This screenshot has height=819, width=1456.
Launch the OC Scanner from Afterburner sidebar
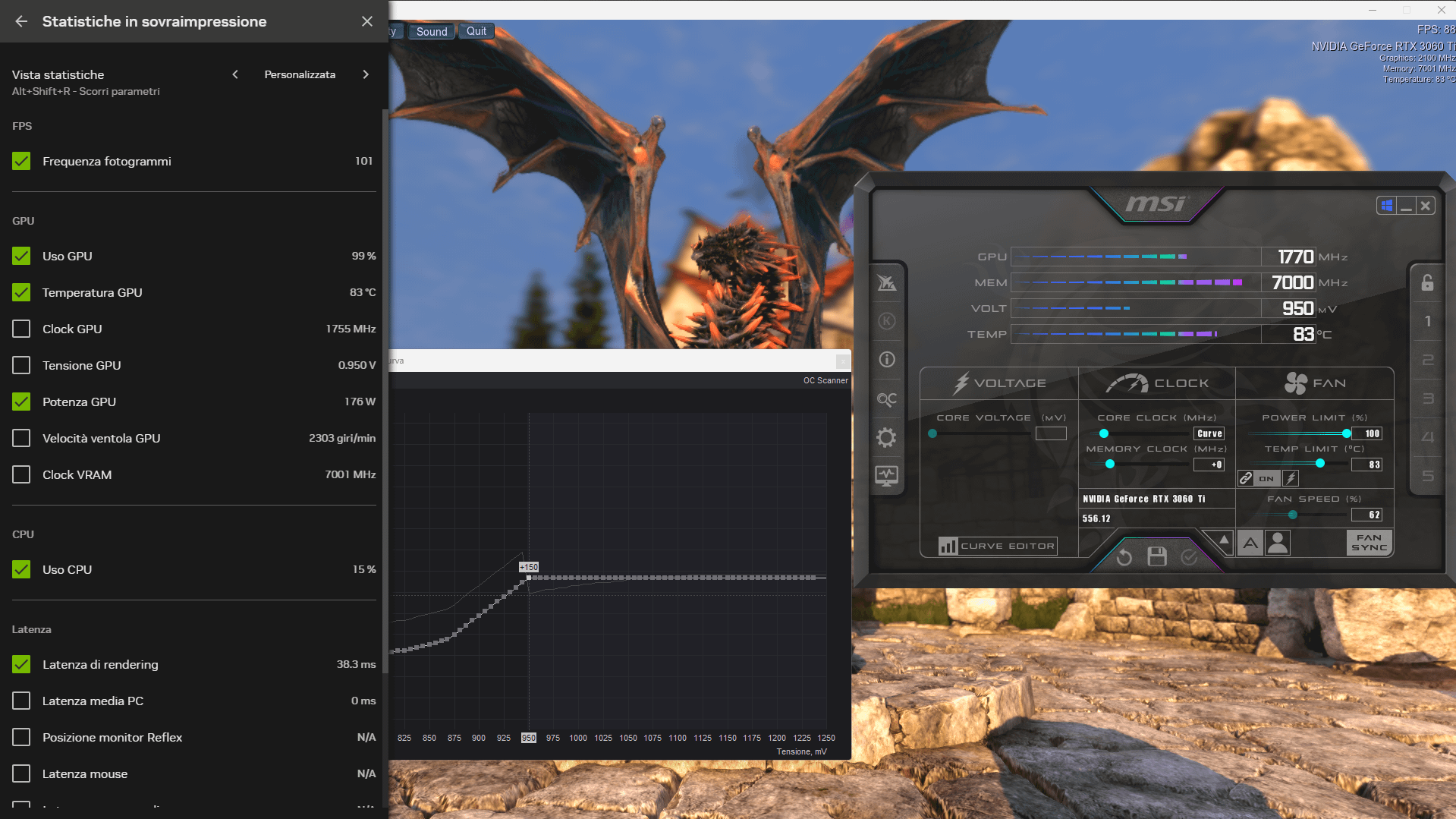click(x=886, y=398)
